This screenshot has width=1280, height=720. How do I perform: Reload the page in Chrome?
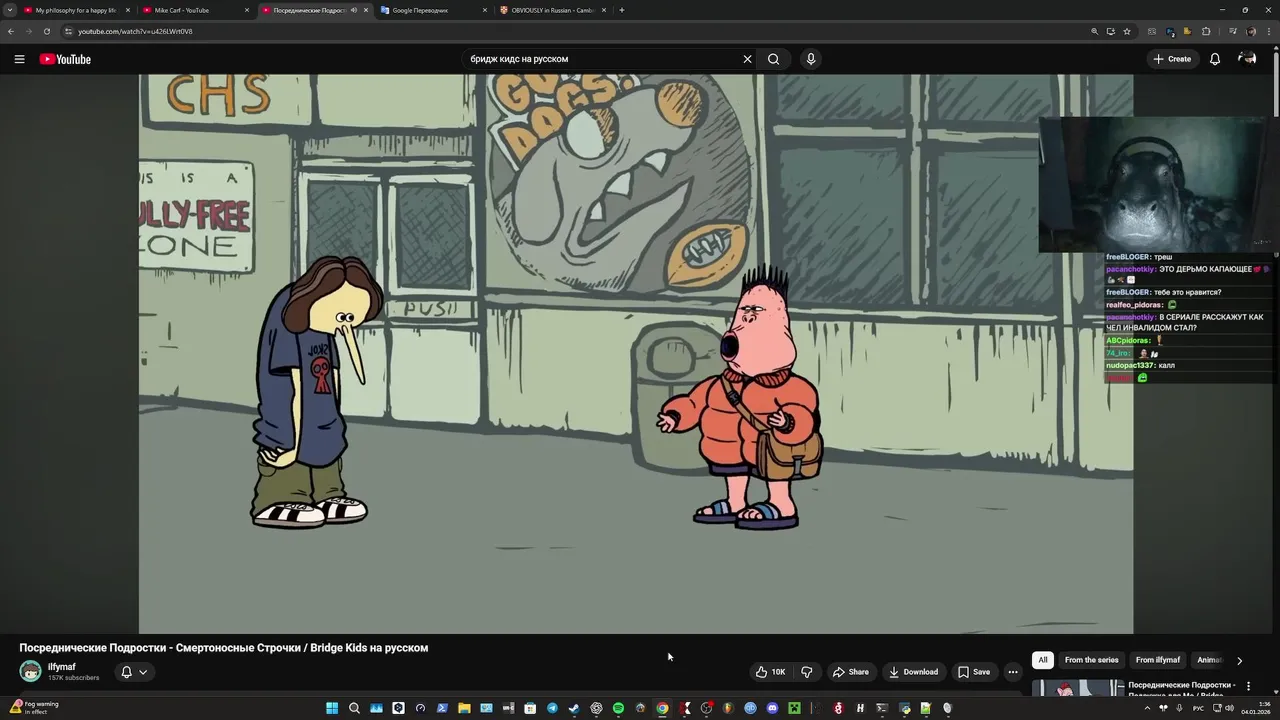point(47,31)
